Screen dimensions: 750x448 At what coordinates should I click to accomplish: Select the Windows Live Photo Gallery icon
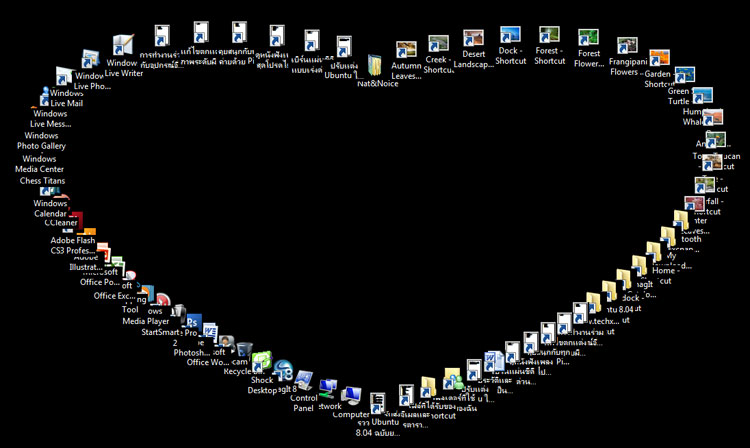(x=90, y=59)
